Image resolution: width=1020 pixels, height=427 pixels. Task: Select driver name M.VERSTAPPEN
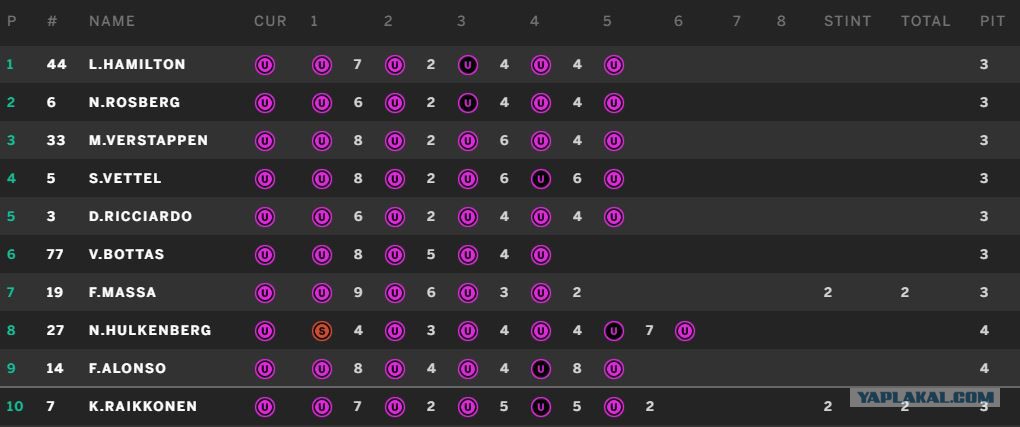click(x=148, y=141)
